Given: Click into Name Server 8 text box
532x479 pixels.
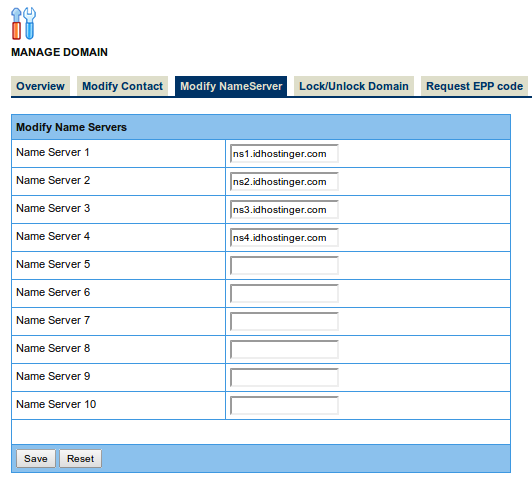Looking at the screenshot, I should [x=284, y=349].
